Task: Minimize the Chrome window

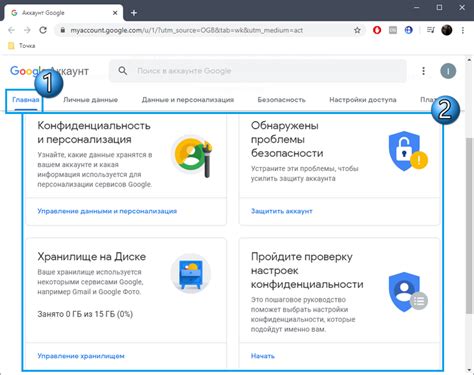Action: (x=417, y=7)
